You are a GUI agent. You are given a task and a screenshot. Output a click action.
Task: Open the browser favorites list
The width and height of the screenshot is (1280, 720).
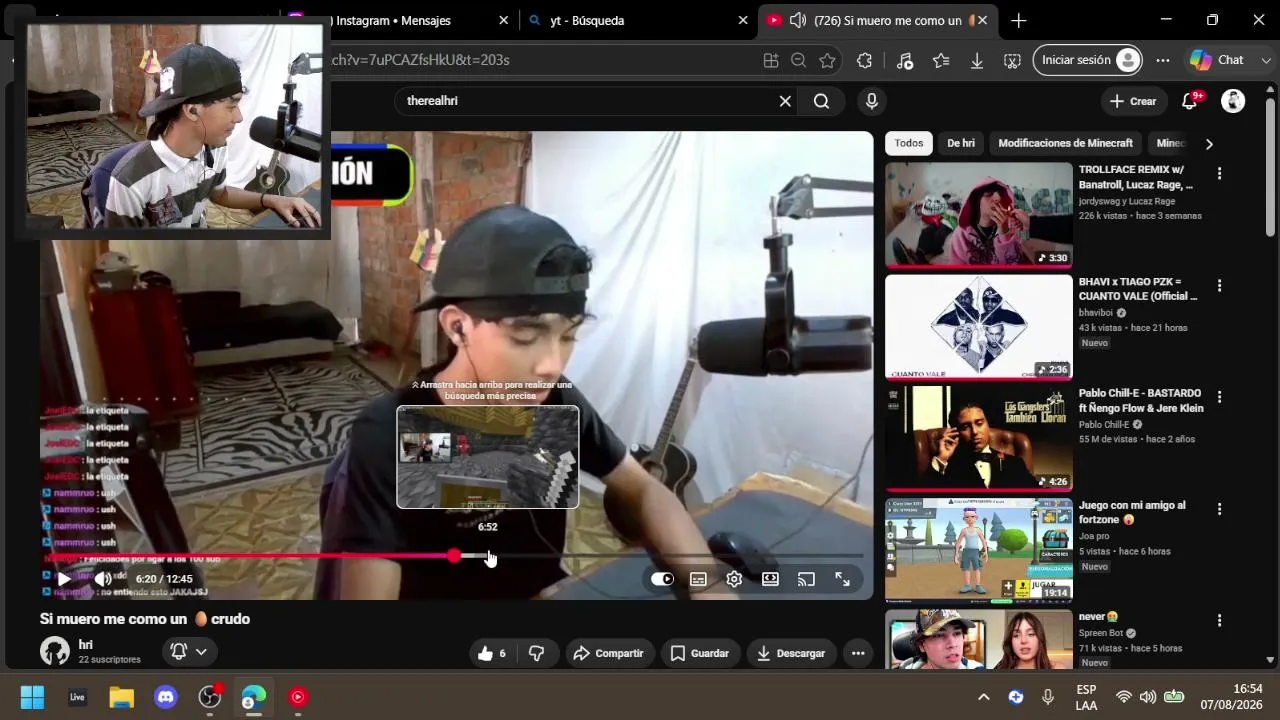941,60
